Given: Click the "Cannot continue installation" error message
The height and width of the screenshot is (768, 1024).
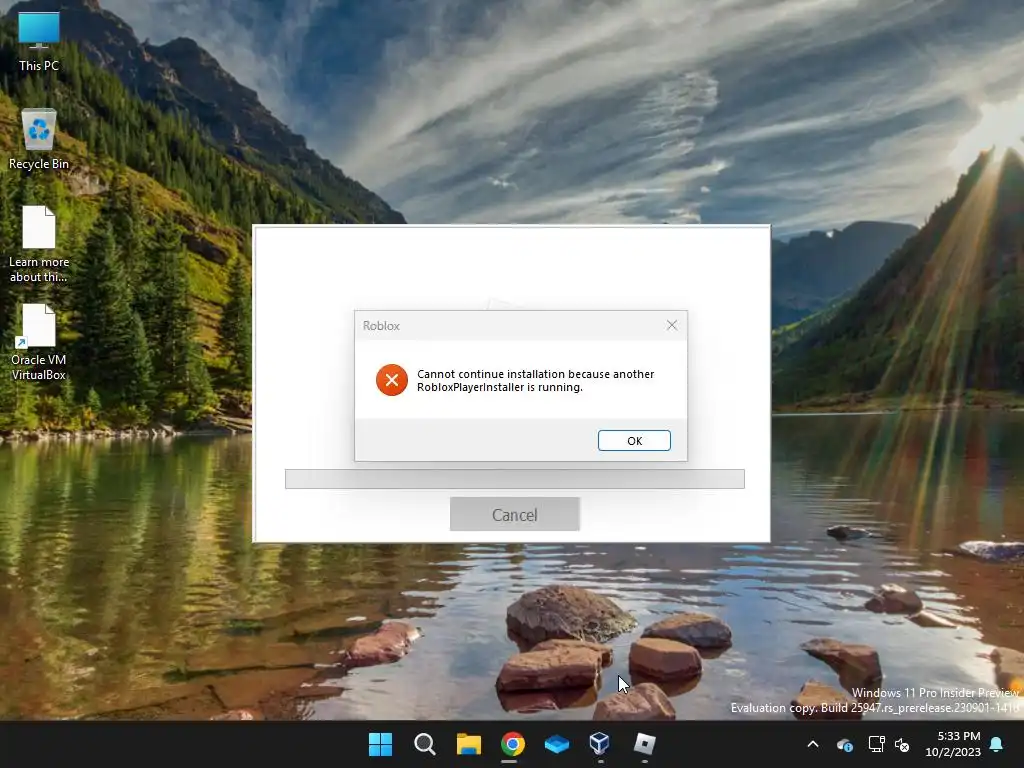Looking at the screenshot, I should [536, 380].
